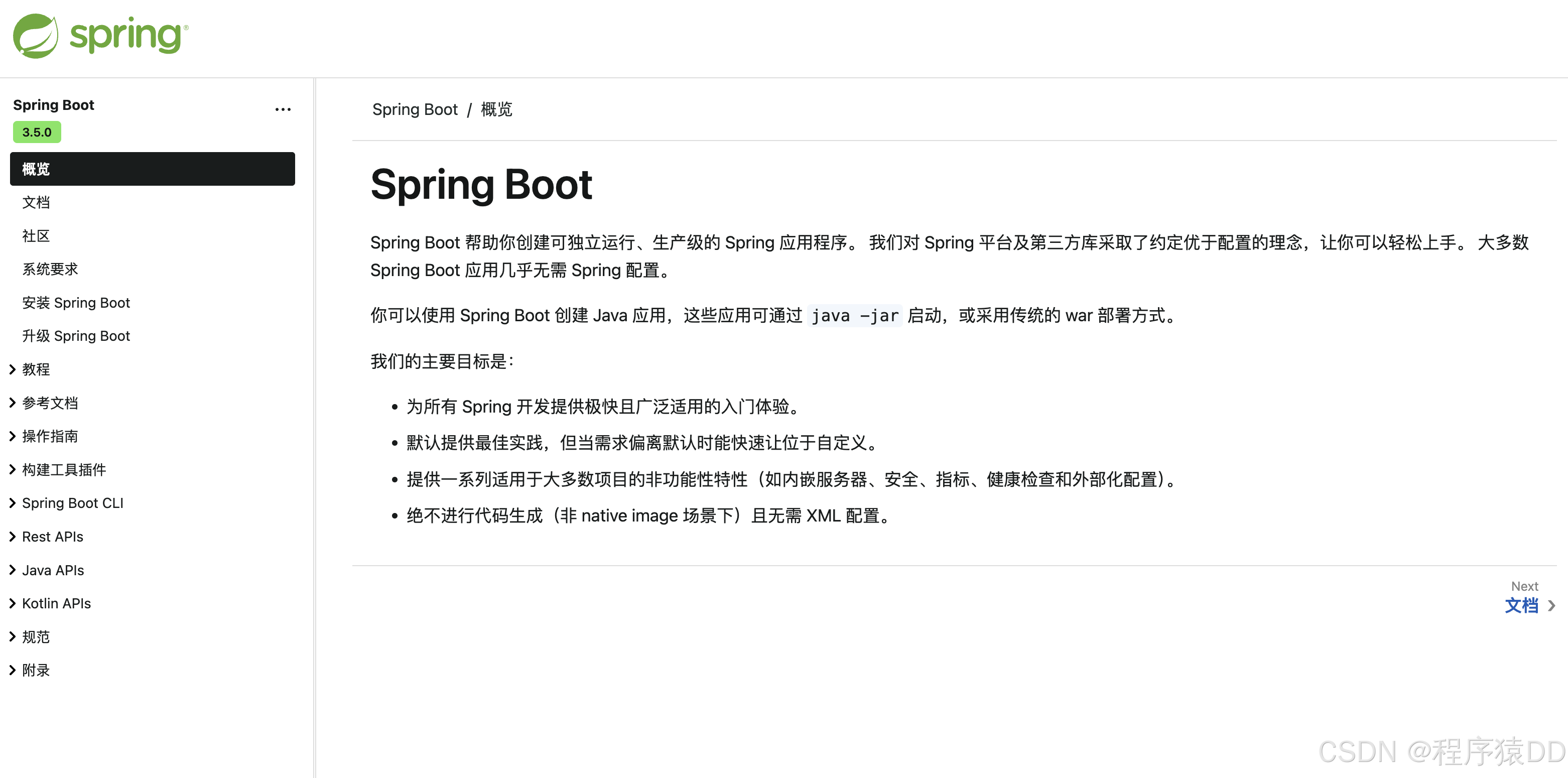
Task: Expand the 教程 section chevron
Action: pyautogui.click(x=12, y=369)
